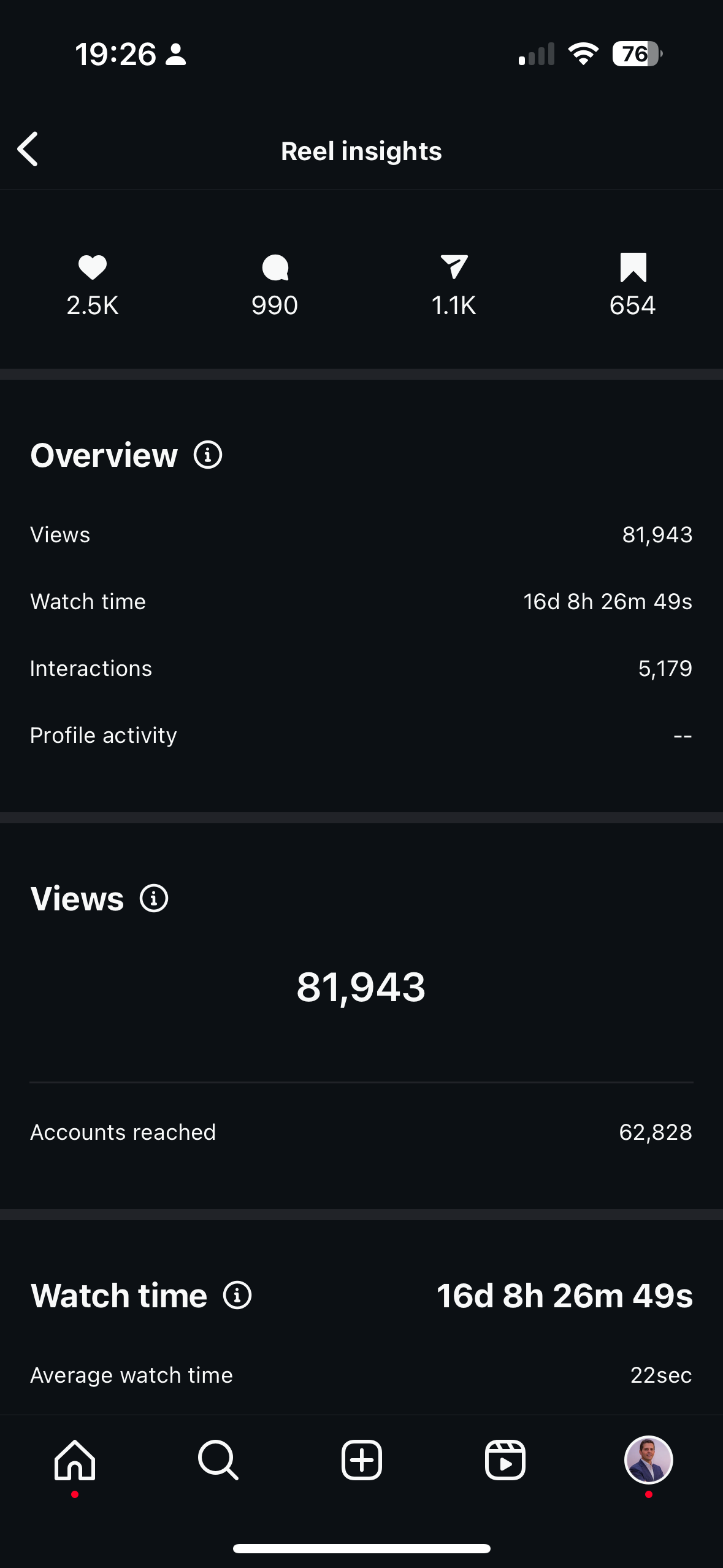
Task: Open Watch time info icon
Action: (237, 1296)
